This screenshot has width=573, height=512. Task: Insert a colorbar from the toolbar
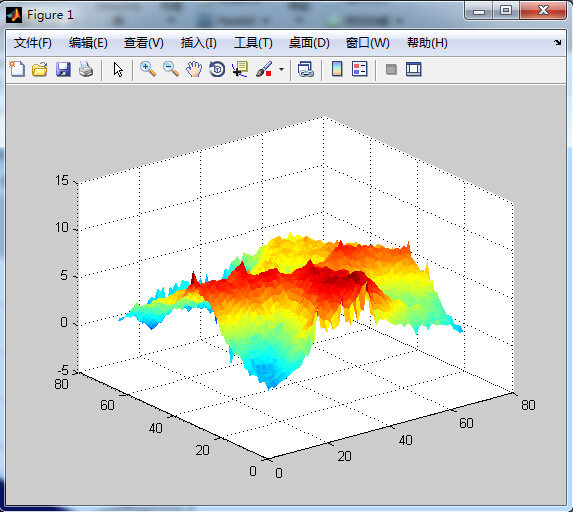coord(337,69)
